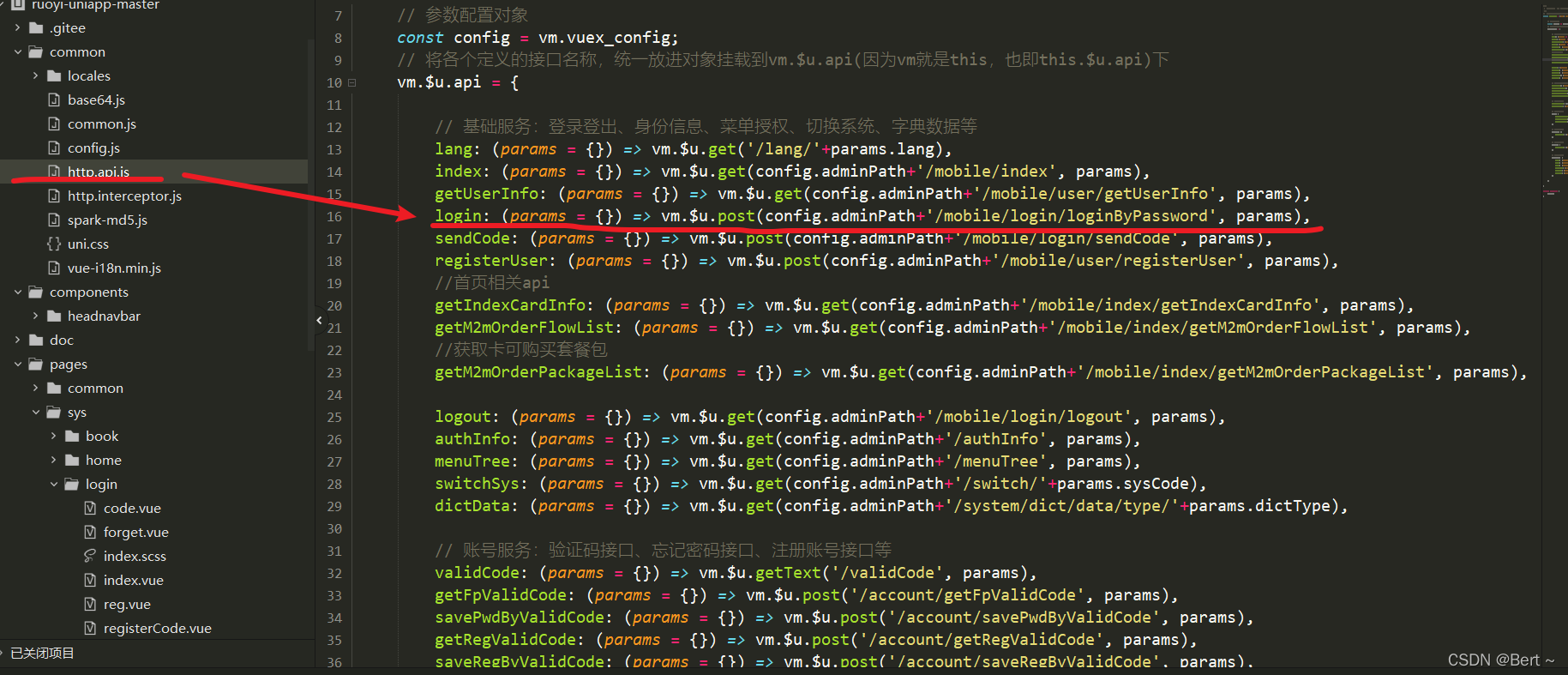
Task: Click 'validCode' on line 32
Action: coord(478,573)
